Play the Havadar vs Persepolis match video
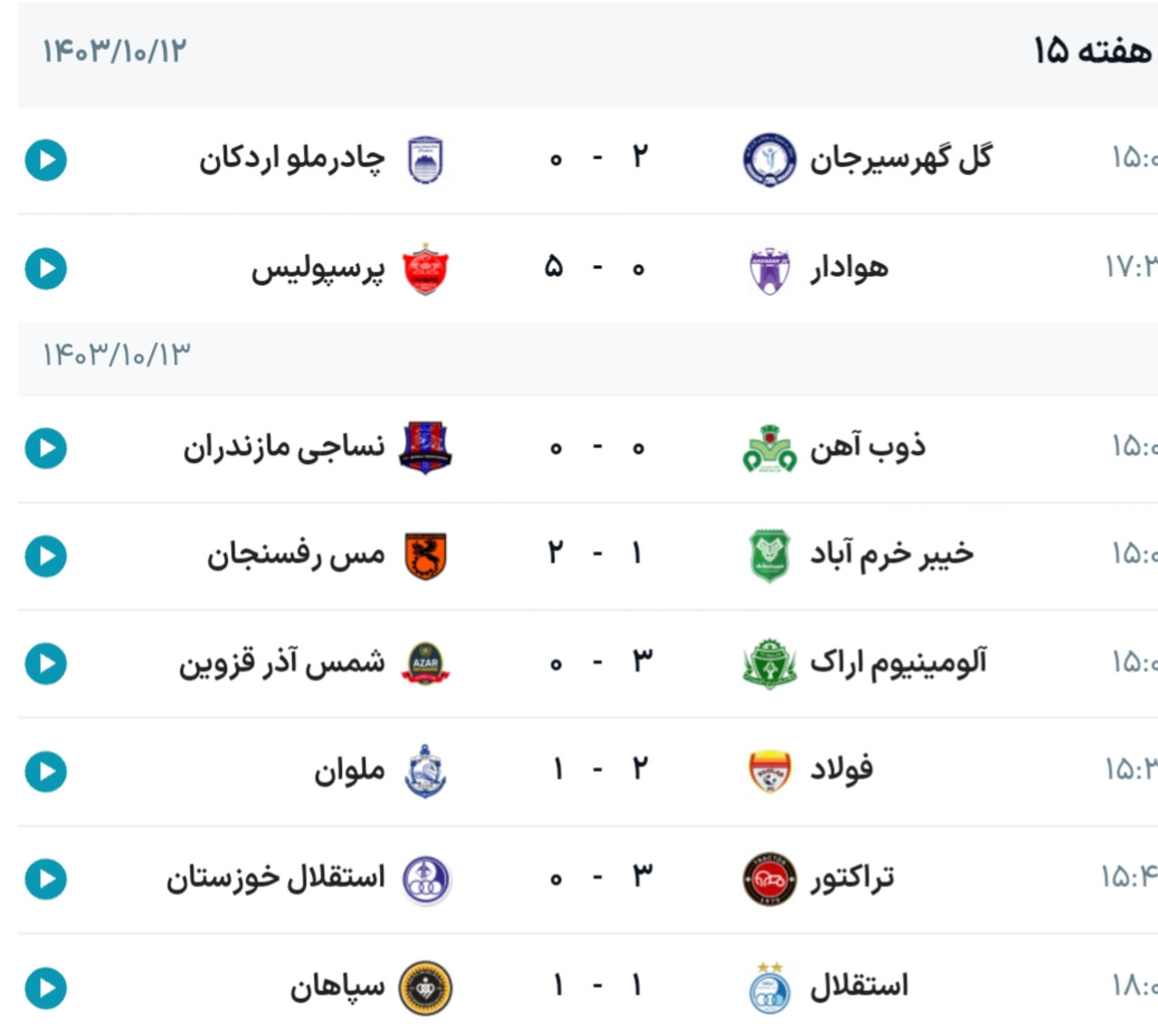Screen dimensions: 1158x1036 point(46,269)
